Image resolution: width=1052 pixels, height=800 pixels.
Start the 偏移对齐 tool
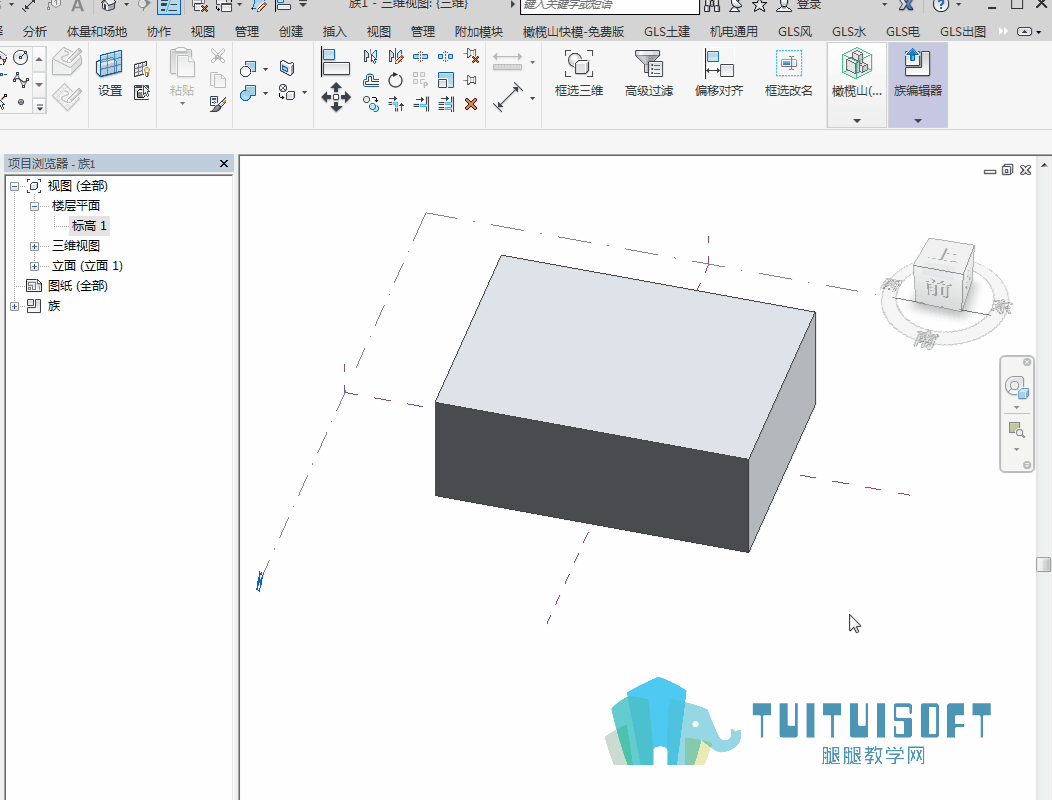click(719, 74)
